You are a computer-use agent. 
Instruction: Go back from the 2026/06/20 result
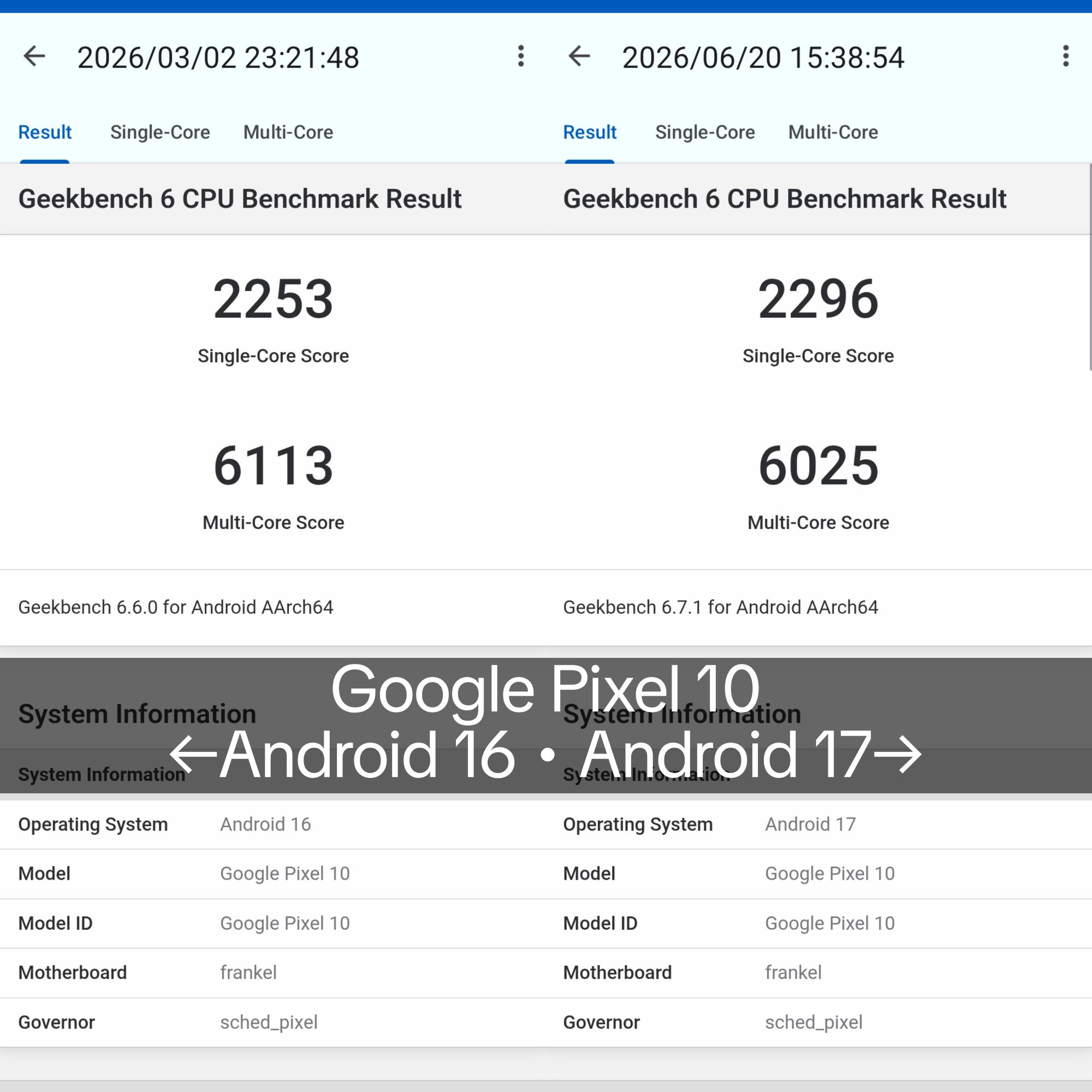(x=579, y=57)
